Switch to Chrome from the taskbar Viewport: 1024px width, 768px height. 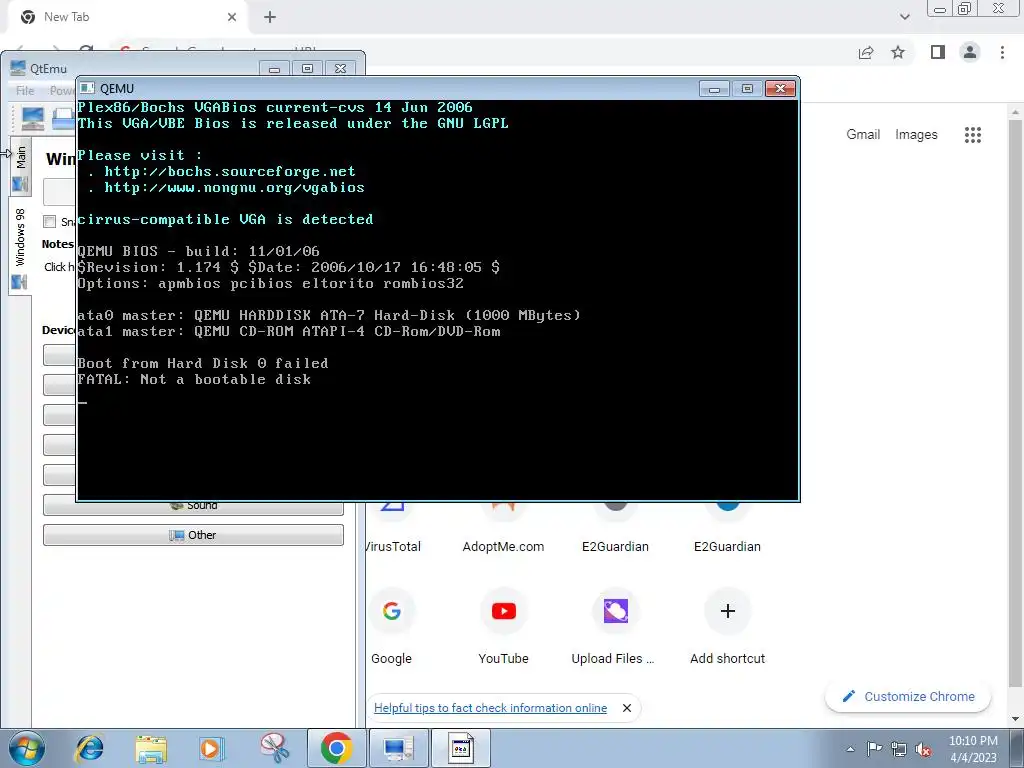(337, 748)
